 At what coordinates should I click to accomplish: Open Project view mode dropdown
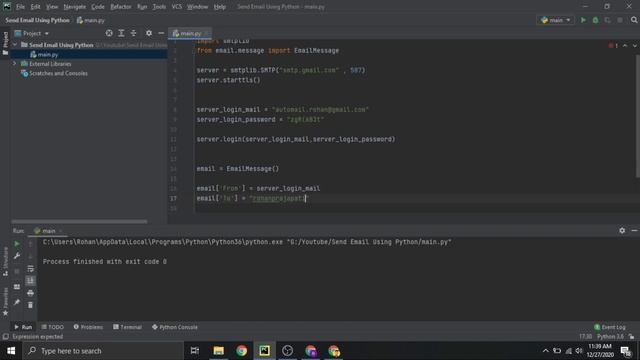tap(32, 33)
